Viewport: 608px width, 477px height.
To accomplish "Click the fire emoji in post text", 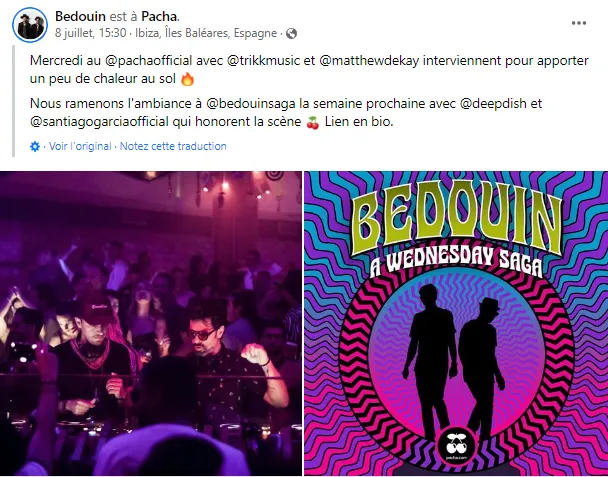I will tap(187, 79).
